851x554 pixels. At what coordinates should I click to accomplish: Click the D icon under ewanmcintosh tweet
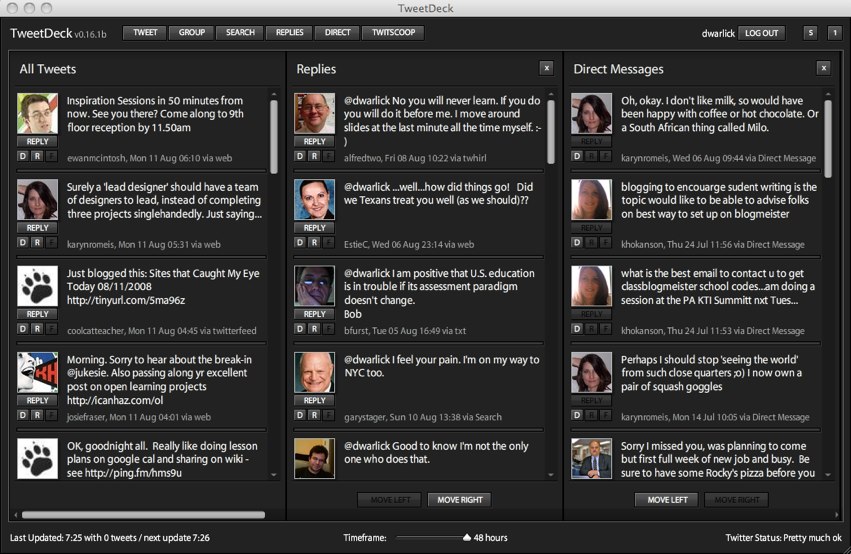pos(23,156)
